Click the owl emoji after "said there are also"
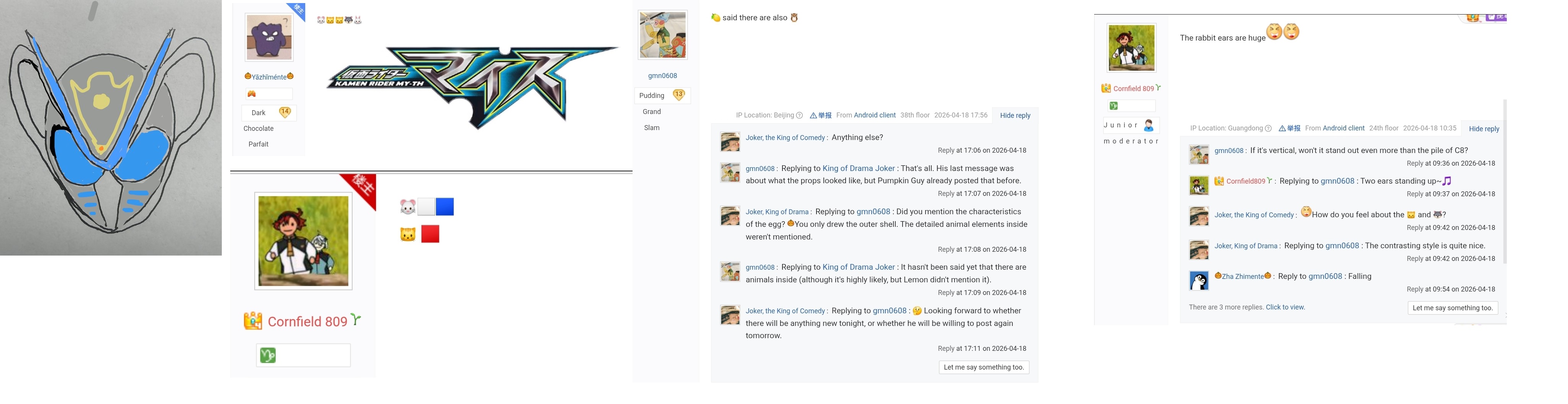The width and height of the screenshot is (1568, 404). point(794,18)
